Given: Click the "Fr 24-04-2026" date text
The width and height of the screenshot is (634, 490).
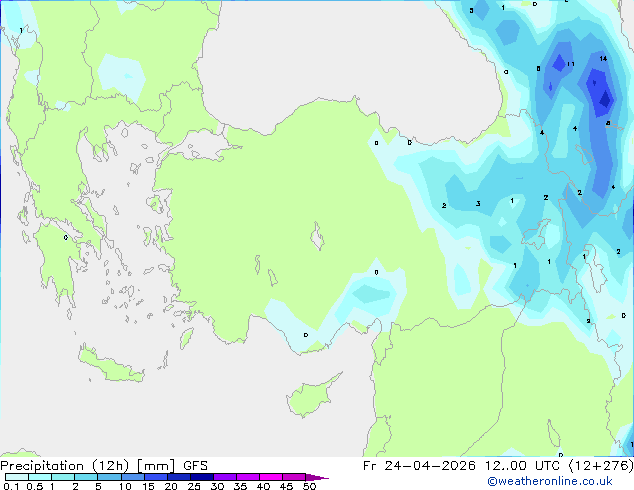Looking at the screenshot, I should tap(419, 466).
